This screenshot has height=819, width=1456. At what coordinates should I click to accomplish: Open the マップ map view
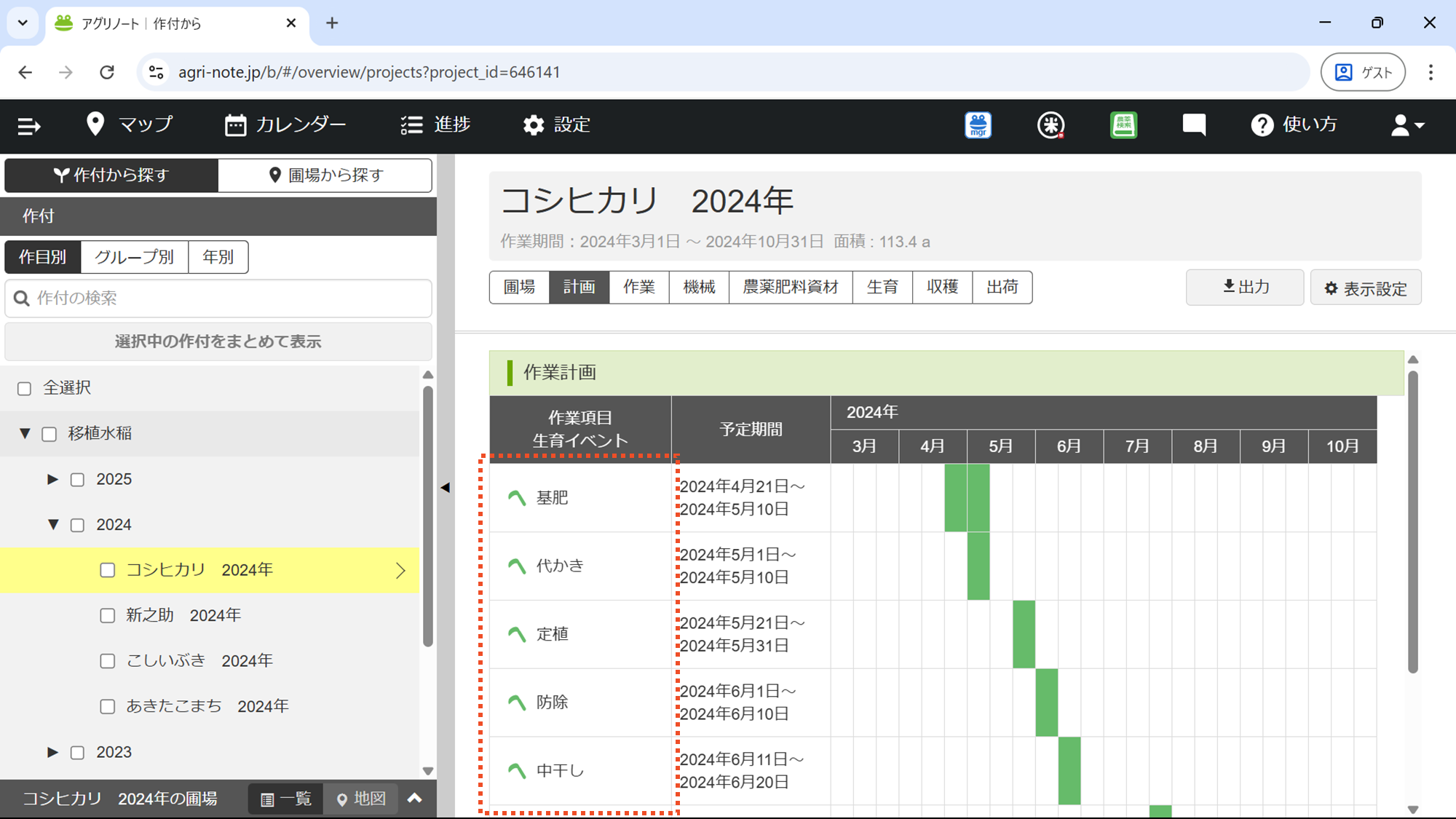[x=130, y=124]
